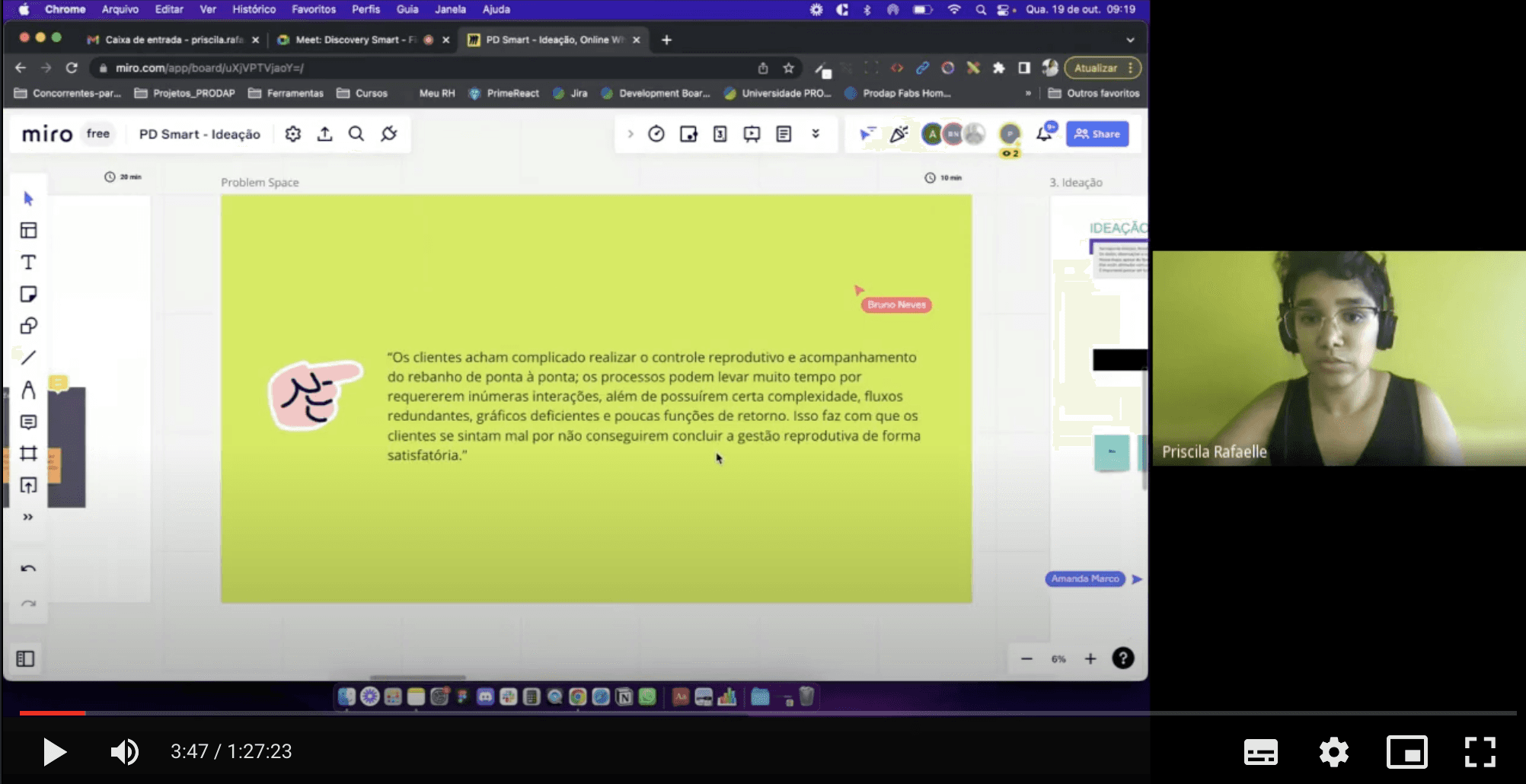Click the Undo arrow in Miro

[28, 569]
